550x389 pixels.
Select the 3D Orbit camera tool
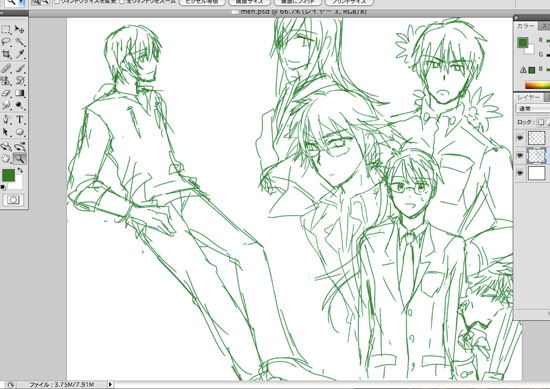pyautogui.click(x=20, y=146)
